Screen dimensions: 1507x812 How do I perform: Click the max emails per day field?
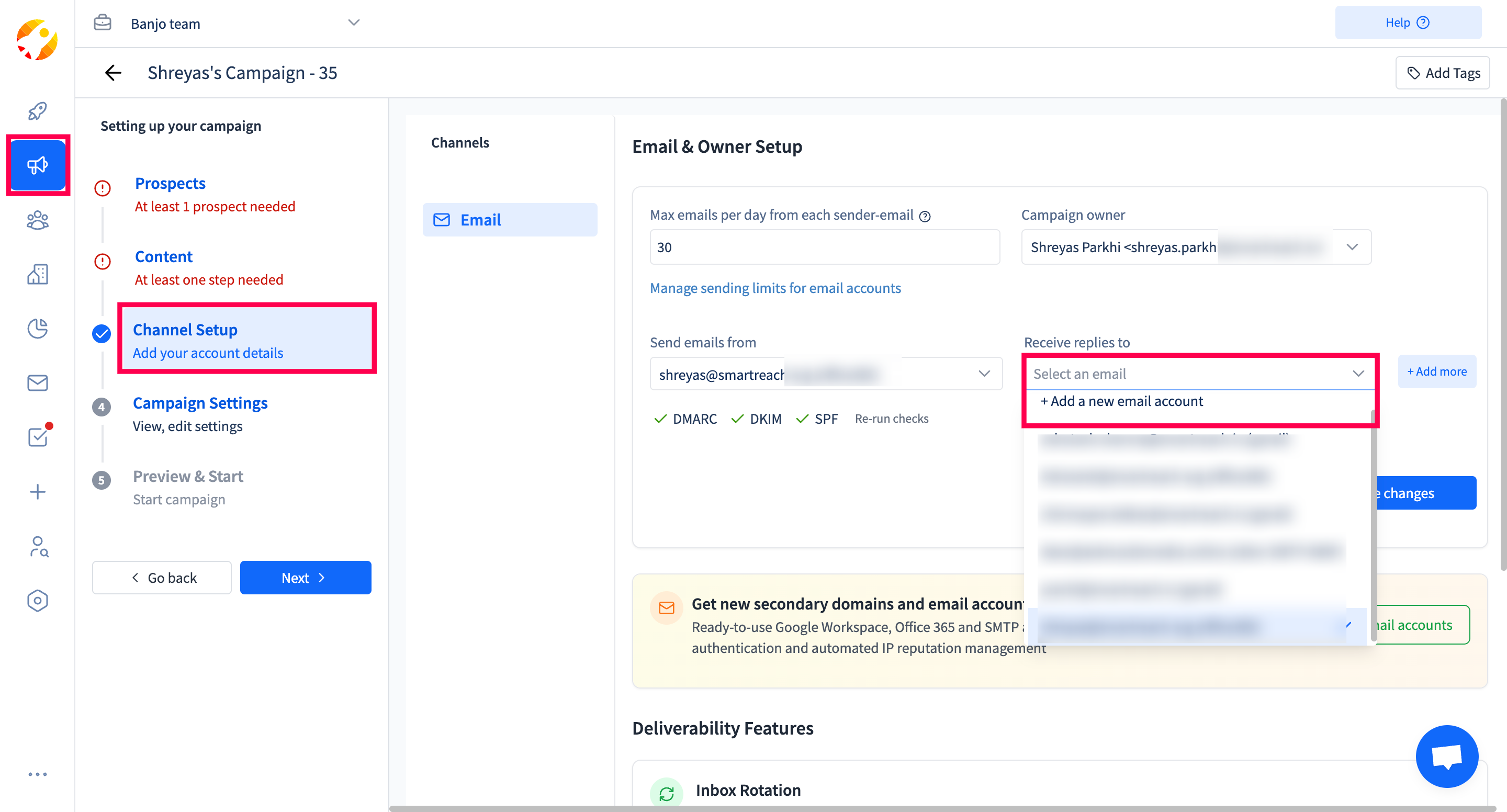coord(824,247)
